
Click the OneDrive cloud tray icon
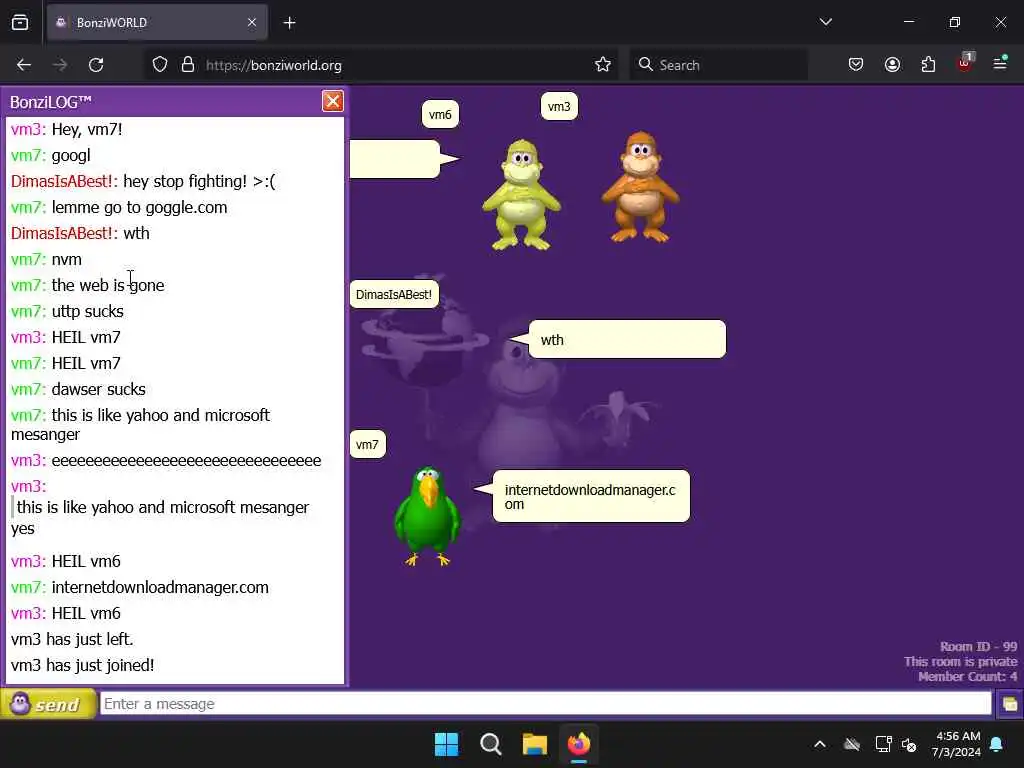(852, 744)
